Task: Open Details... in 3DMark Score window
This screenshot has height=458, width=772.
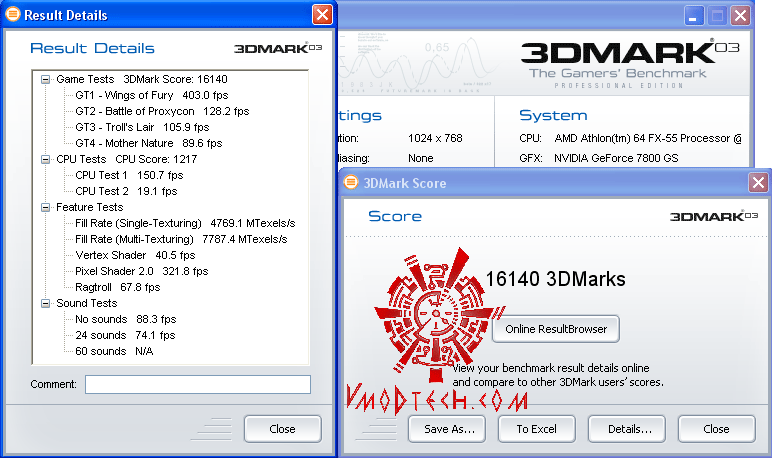Action: pyautogui.click(x=627, y=429)
